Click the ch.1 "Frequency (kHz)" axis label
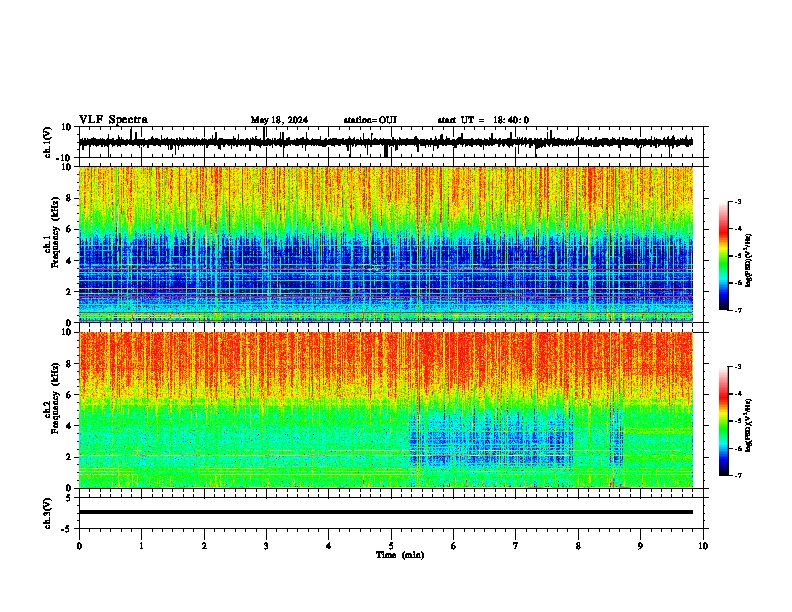 point(55,232)
